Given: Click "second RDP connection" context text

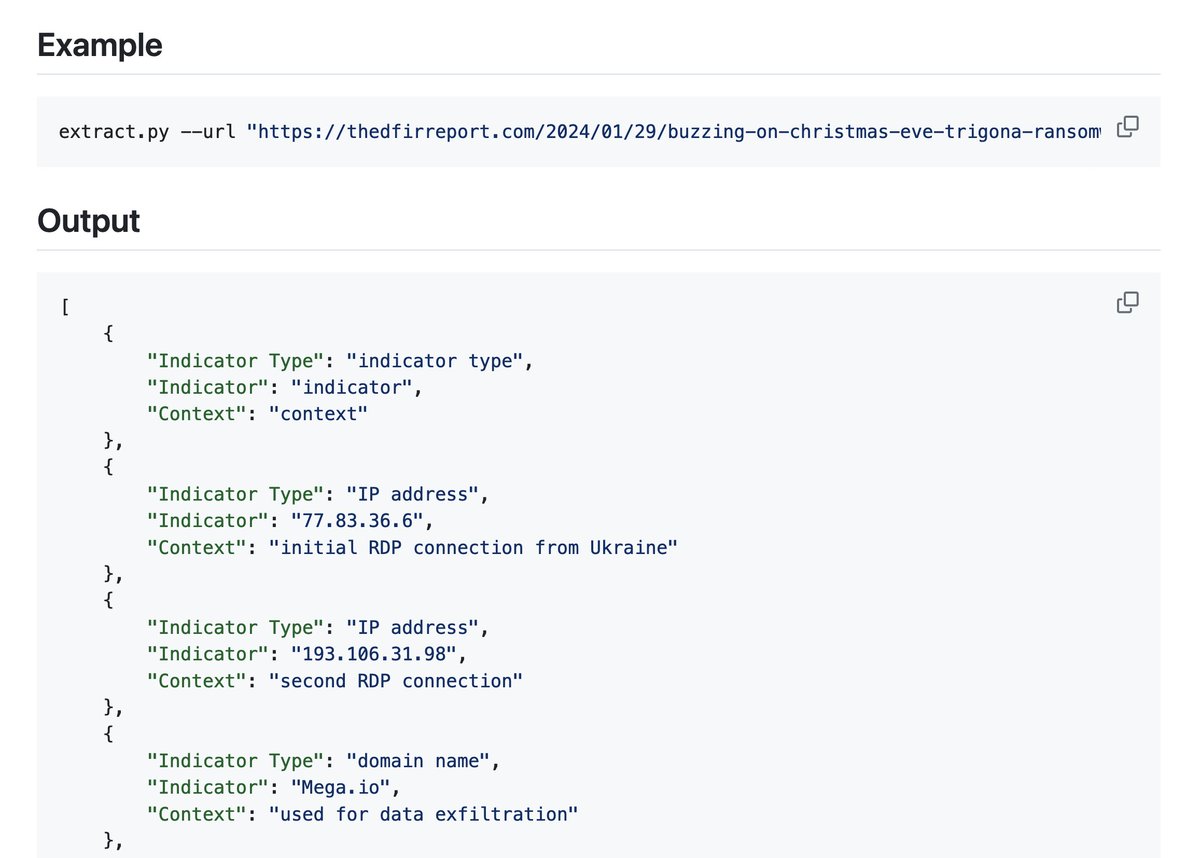Looking at the screenshot, I should [x=395, y=681].
